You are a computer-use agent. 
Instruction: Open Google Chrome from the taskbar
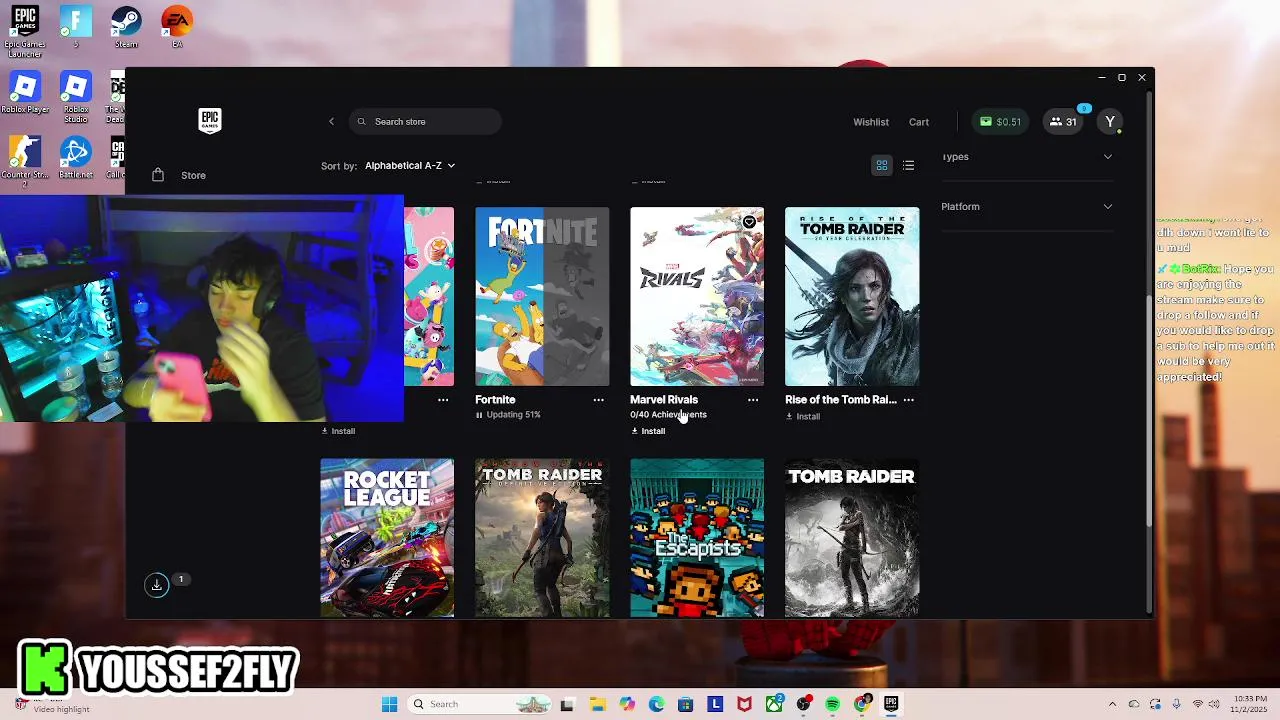coord(862,704)
